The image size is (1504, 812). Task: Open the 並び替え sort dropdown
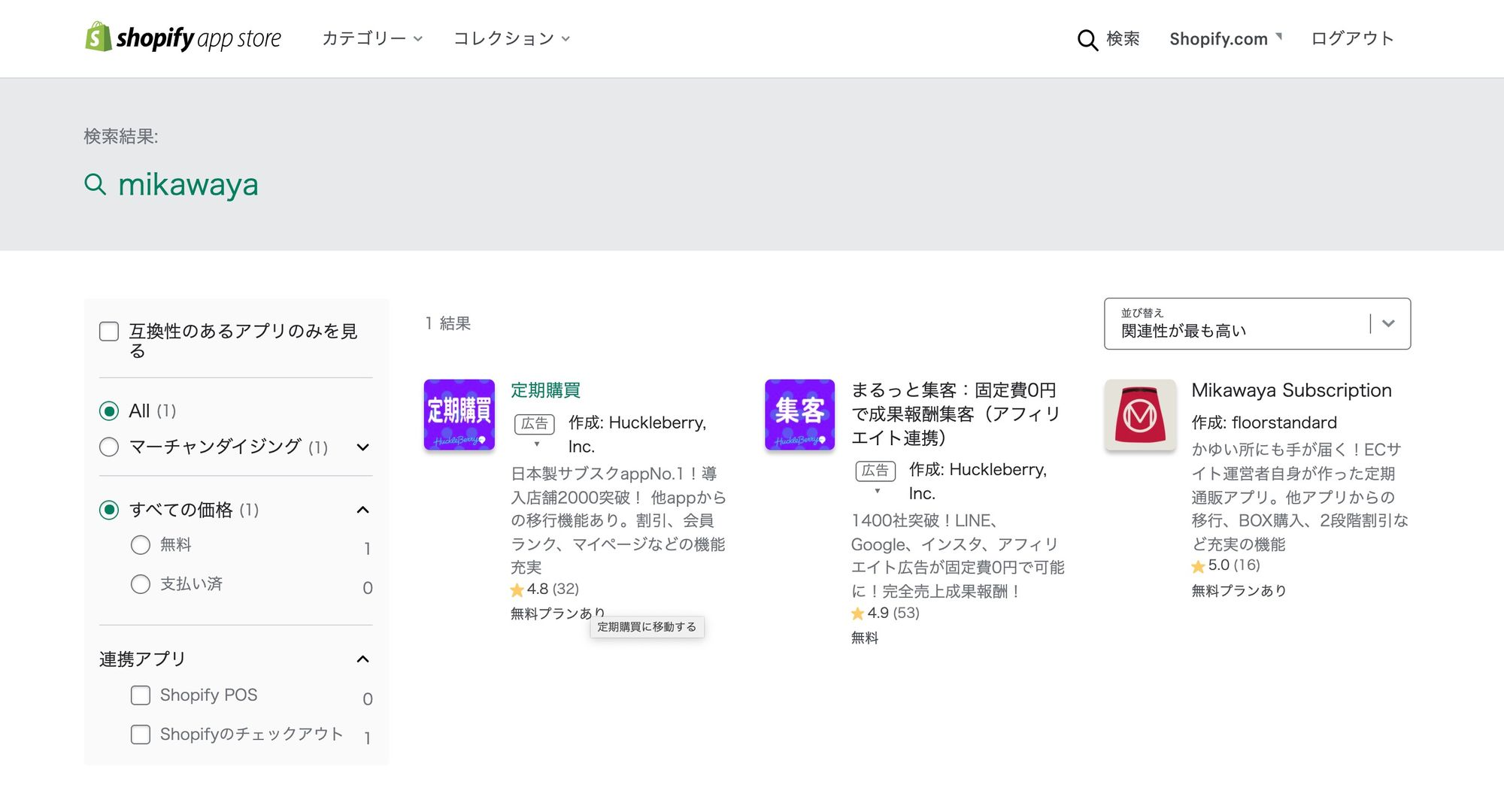(1257, 324)
